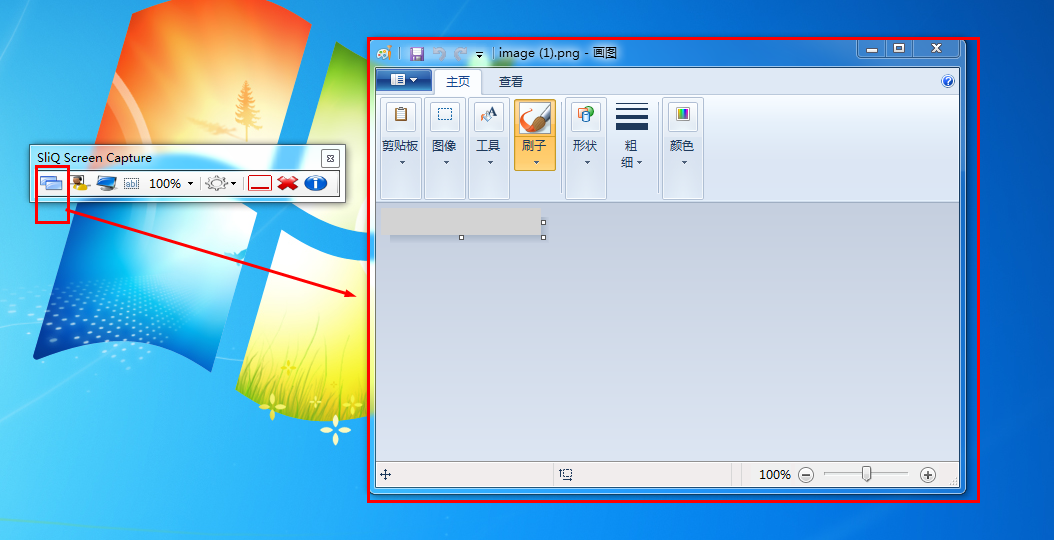Open the blue Paint file menu button
Image resolution: width=1054 pixels, height=540 pixels.
tap(403, 80)
